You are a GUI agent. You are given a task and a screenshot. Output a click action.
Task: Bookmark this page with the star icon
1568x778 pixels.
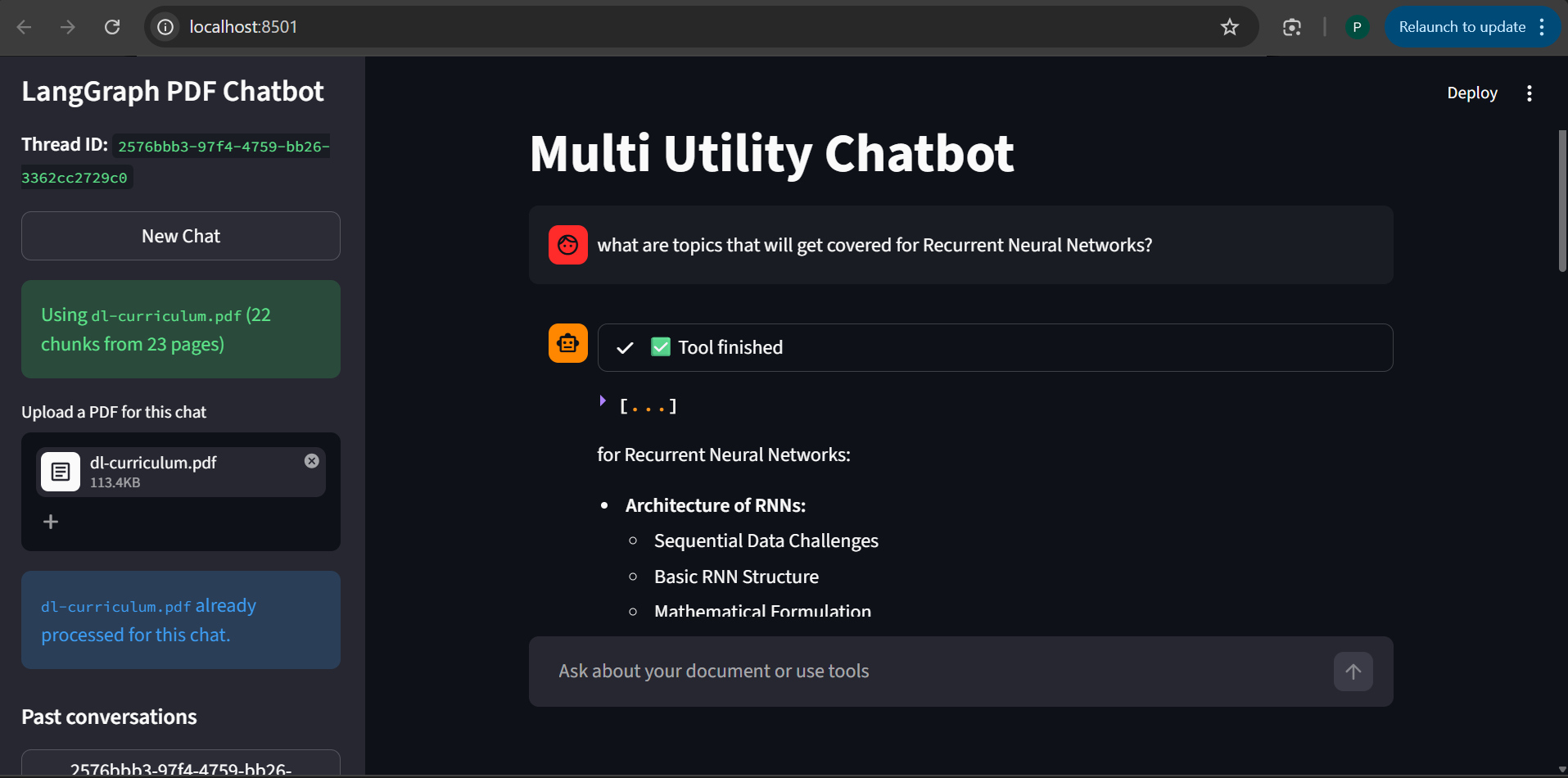click(1229, 27)
